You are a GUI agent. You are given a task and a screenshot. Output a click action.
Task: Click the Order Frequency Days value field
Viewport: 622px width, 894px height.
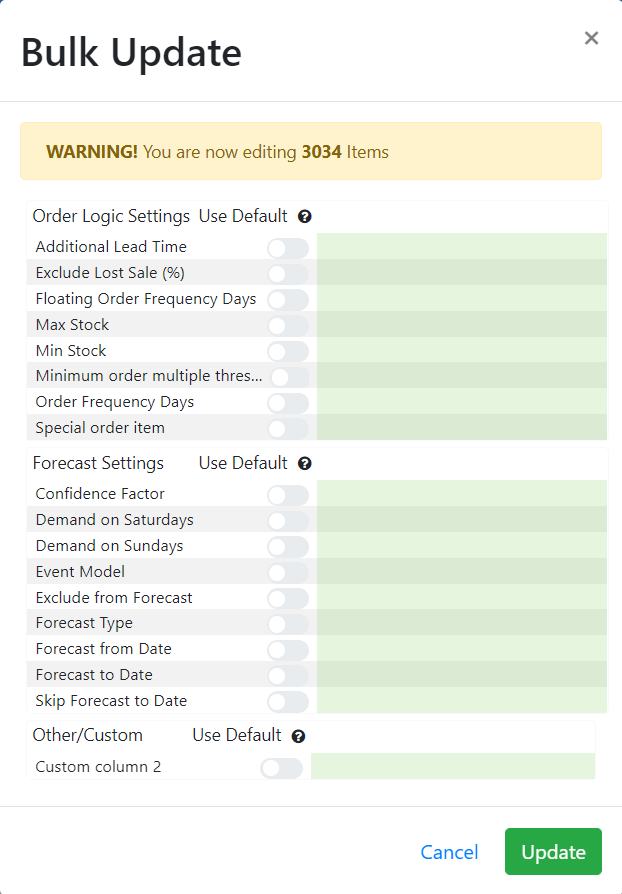[x=461, y=402]
